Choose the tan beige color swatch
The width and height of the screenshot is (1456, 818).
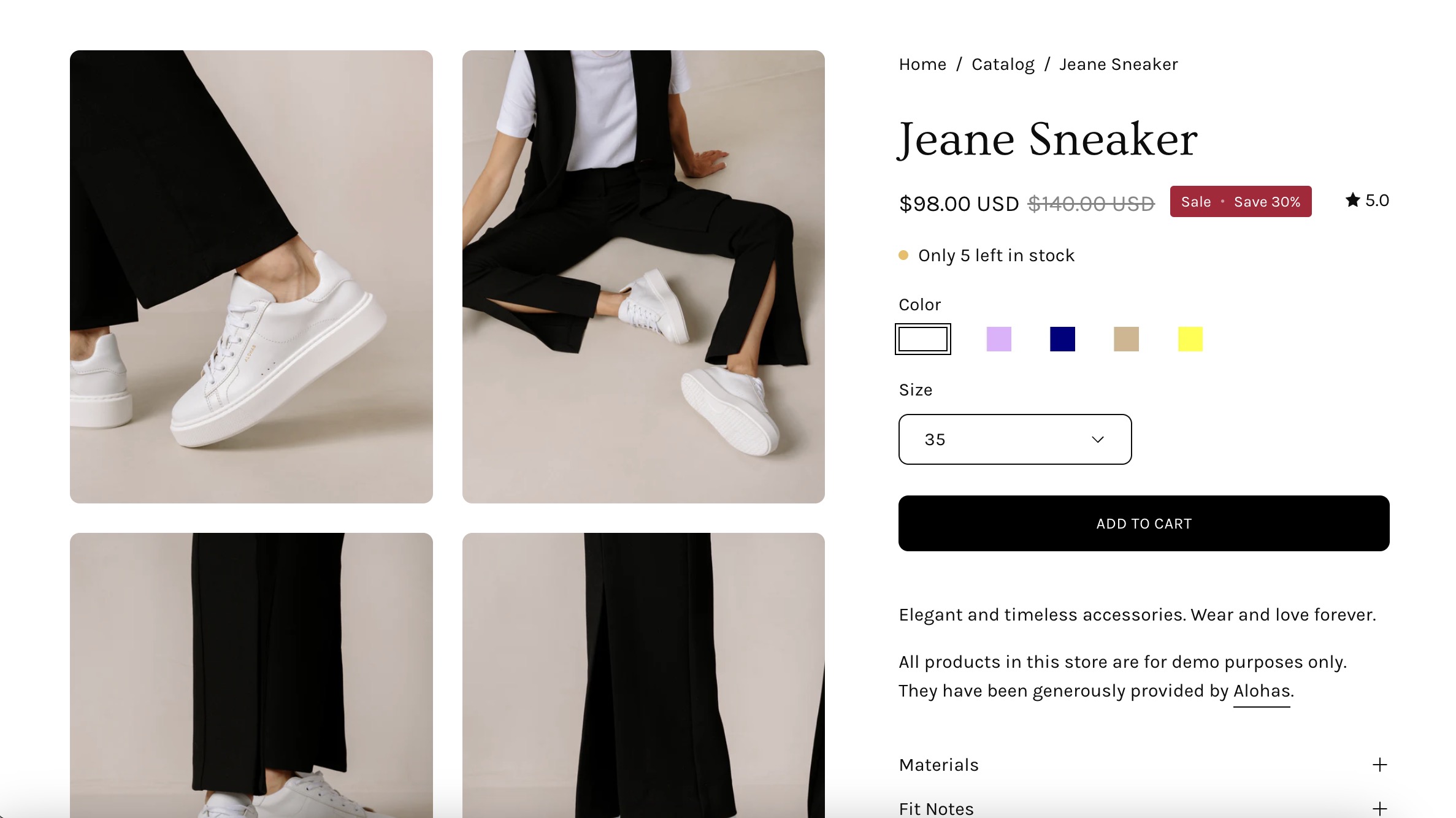coord(1126,339)
